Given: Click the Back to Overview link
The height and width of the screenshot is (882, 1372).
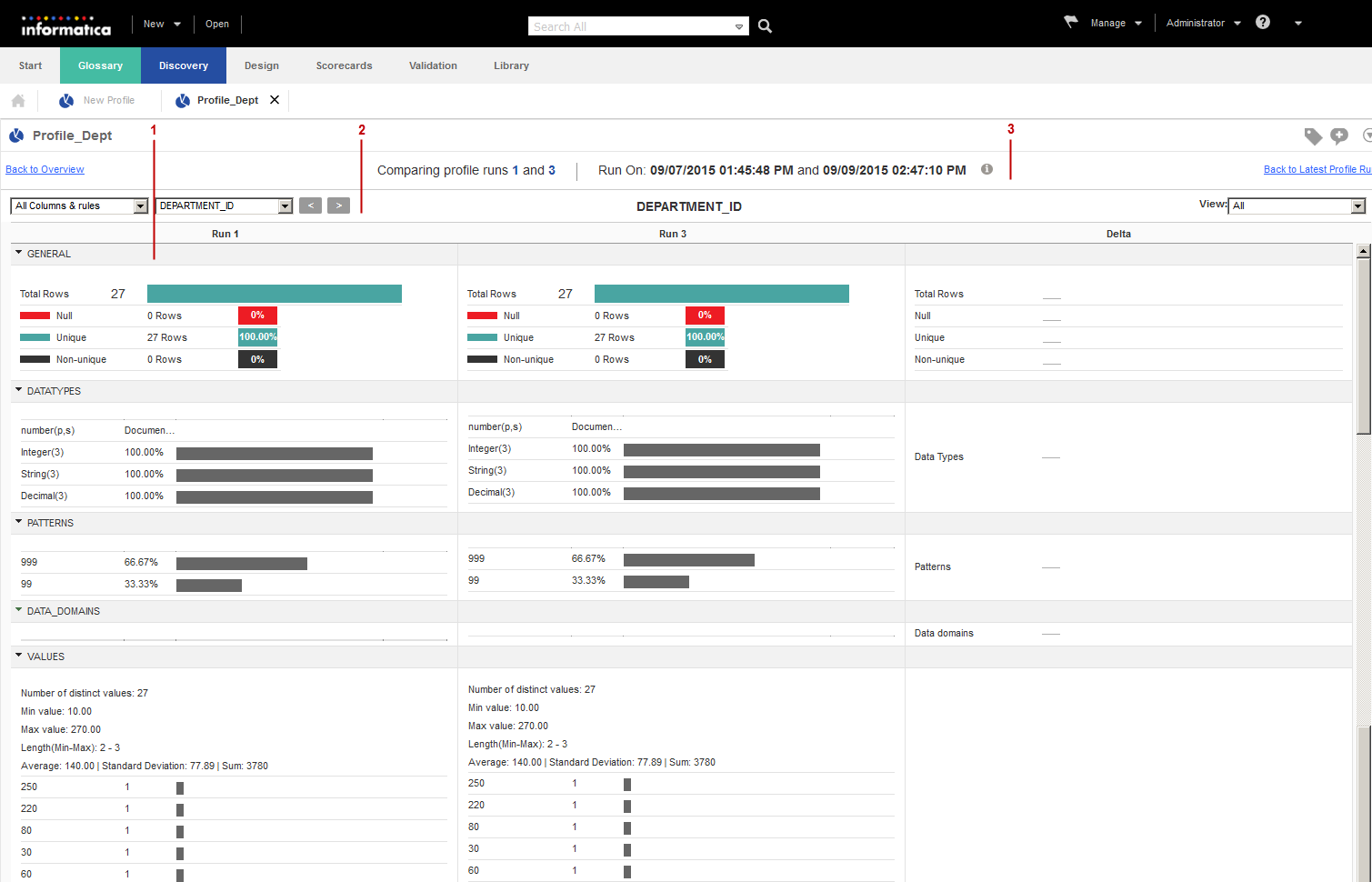Looking at the screenshot, I should tap(45, 169).
